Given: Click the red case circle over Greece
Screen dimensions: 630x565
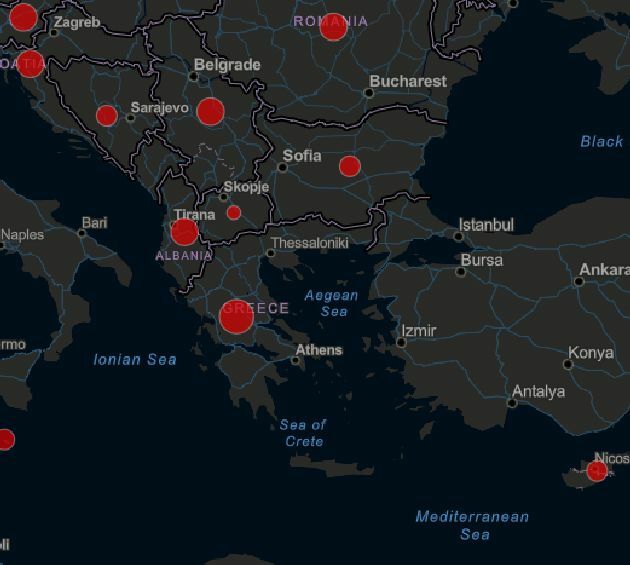Looking at the screenshot, I should click(236, 317).
